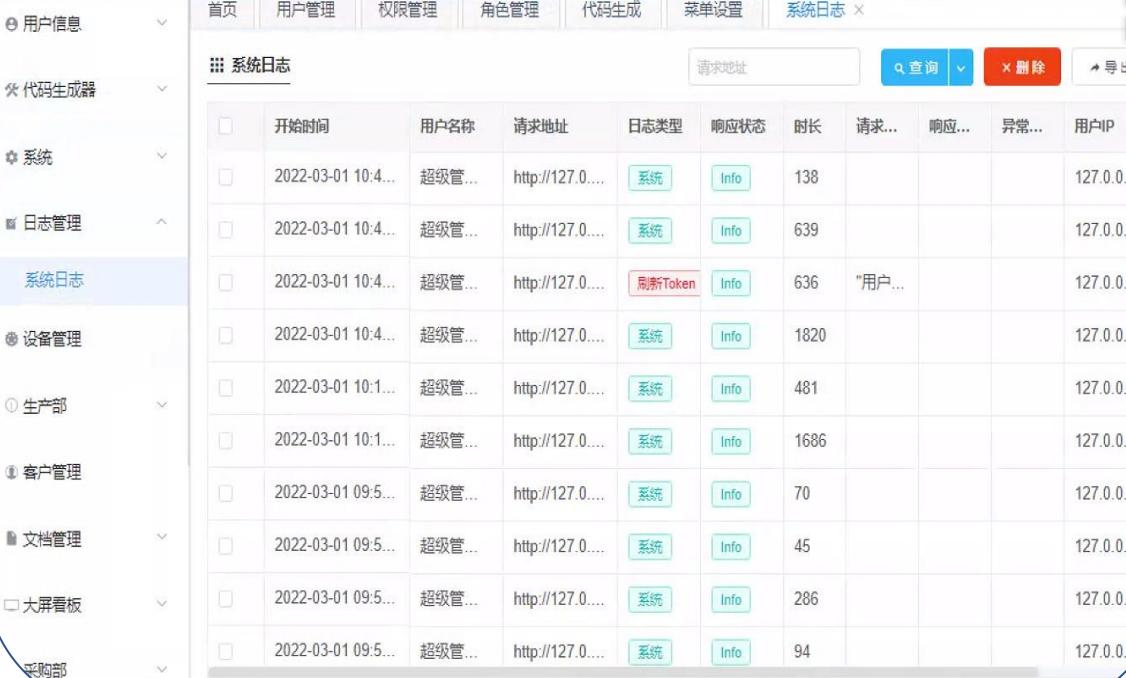Click the 设备管理 sidebar icon
The width and height of the screenshot is (1126, 678).
pos(11,339)
